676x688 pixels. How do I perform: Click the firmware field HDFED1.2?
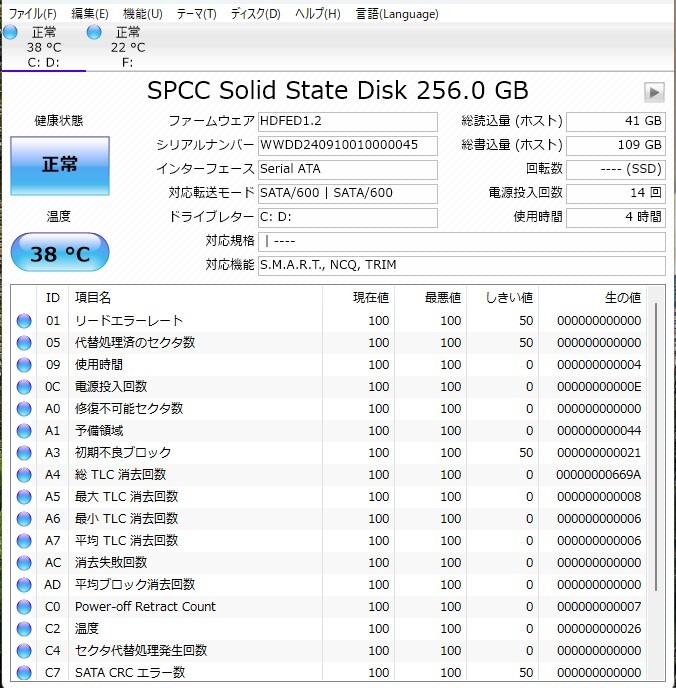pyautogui.click(x=347, y=122)
